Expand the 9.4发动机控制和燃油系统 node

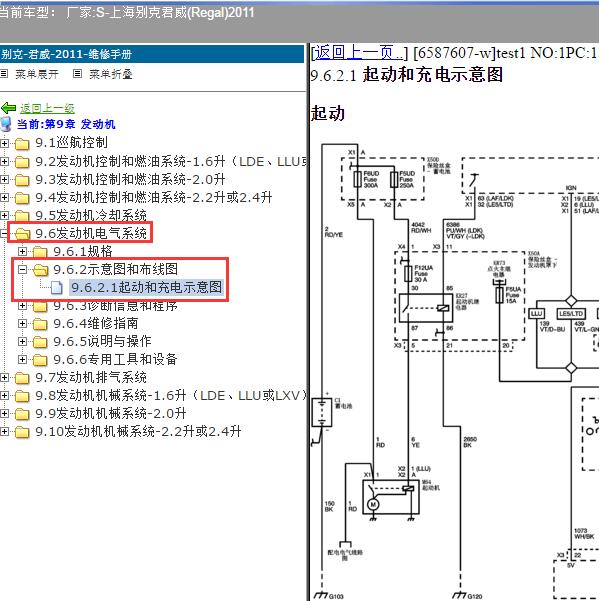(x=4, y=197)
